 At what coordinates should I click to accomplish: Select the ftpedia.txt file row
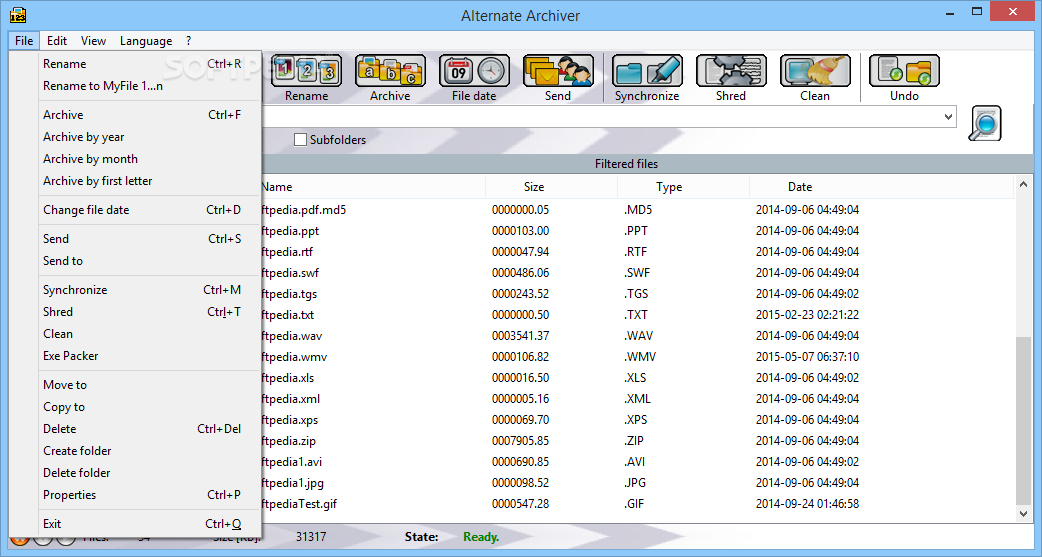click(638, 315)
